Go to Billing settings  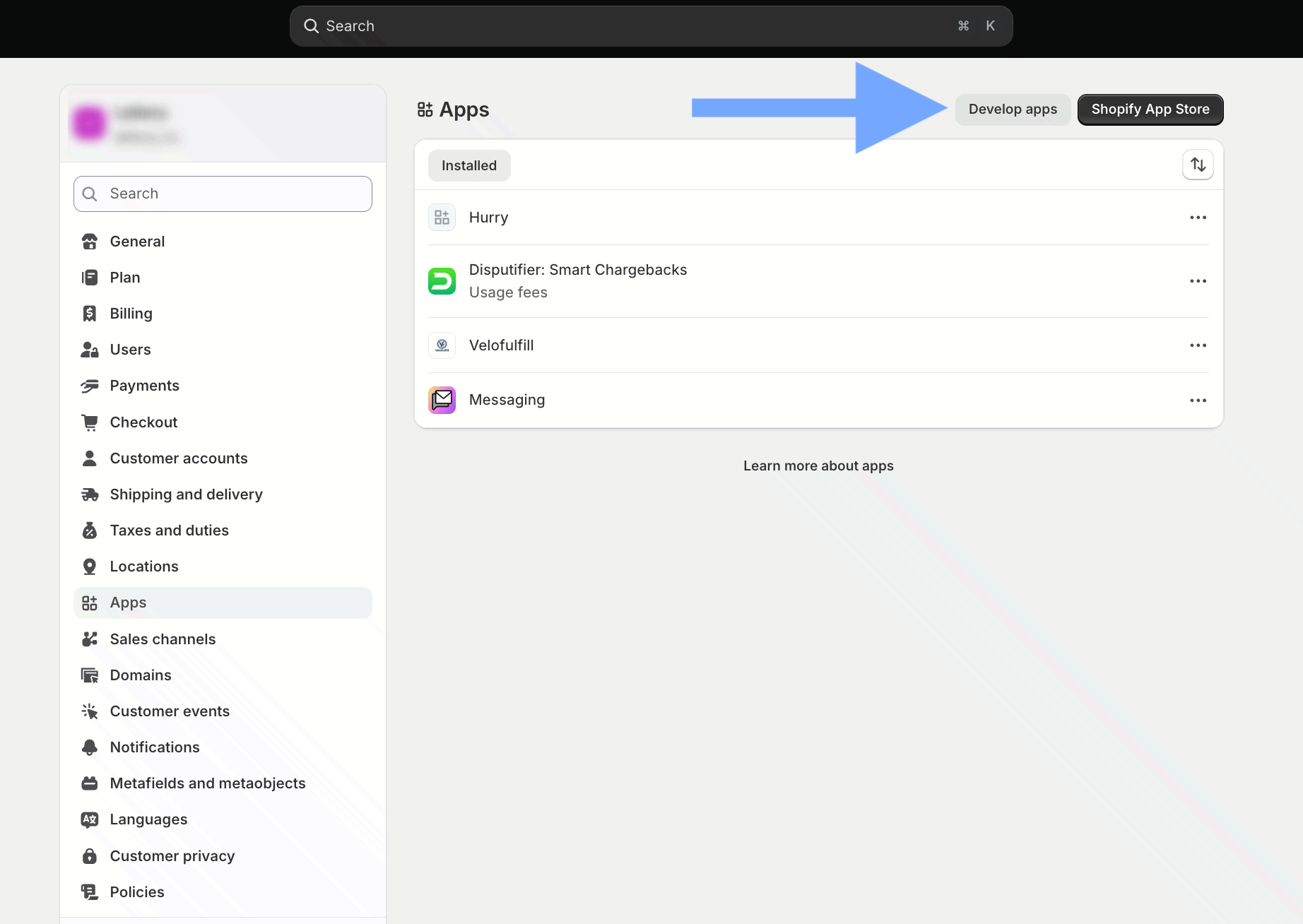coord(223,314)
